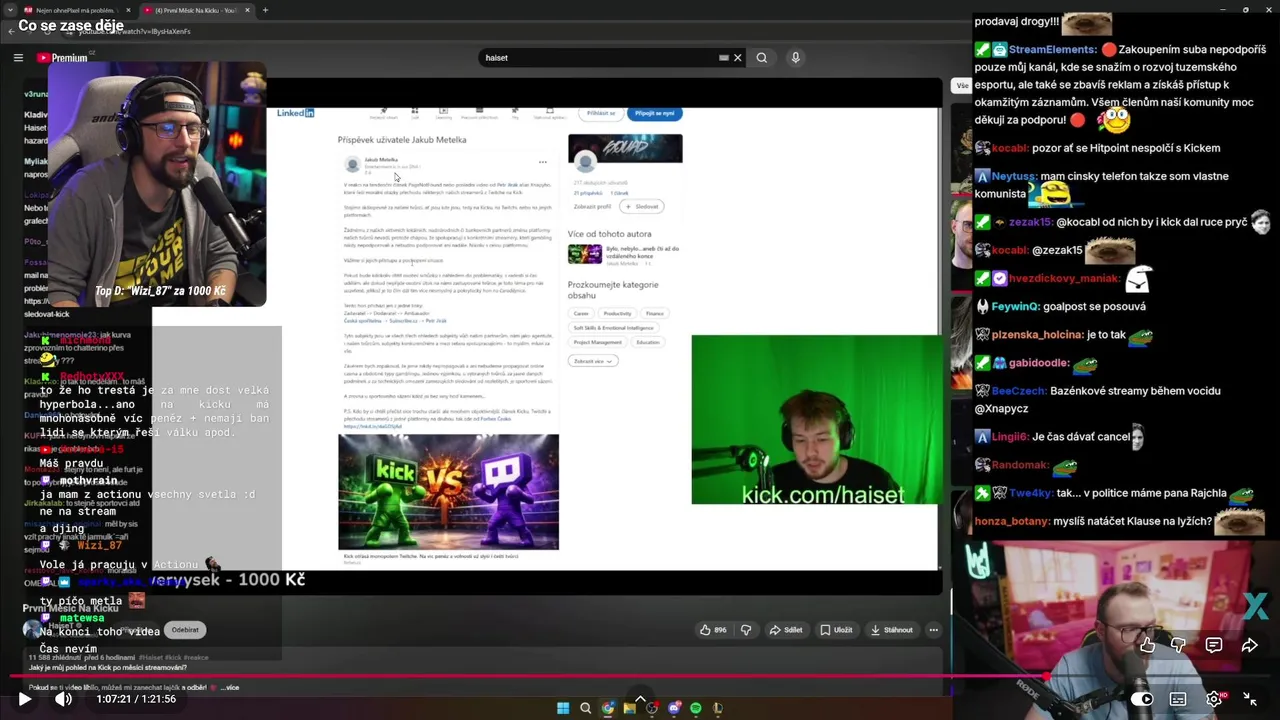Image resolution: width=1280 pixels, height=720 pixels.
Task: Open the 'Bylo, nebylo' author article thumbnail
Action: coord(585,254)
